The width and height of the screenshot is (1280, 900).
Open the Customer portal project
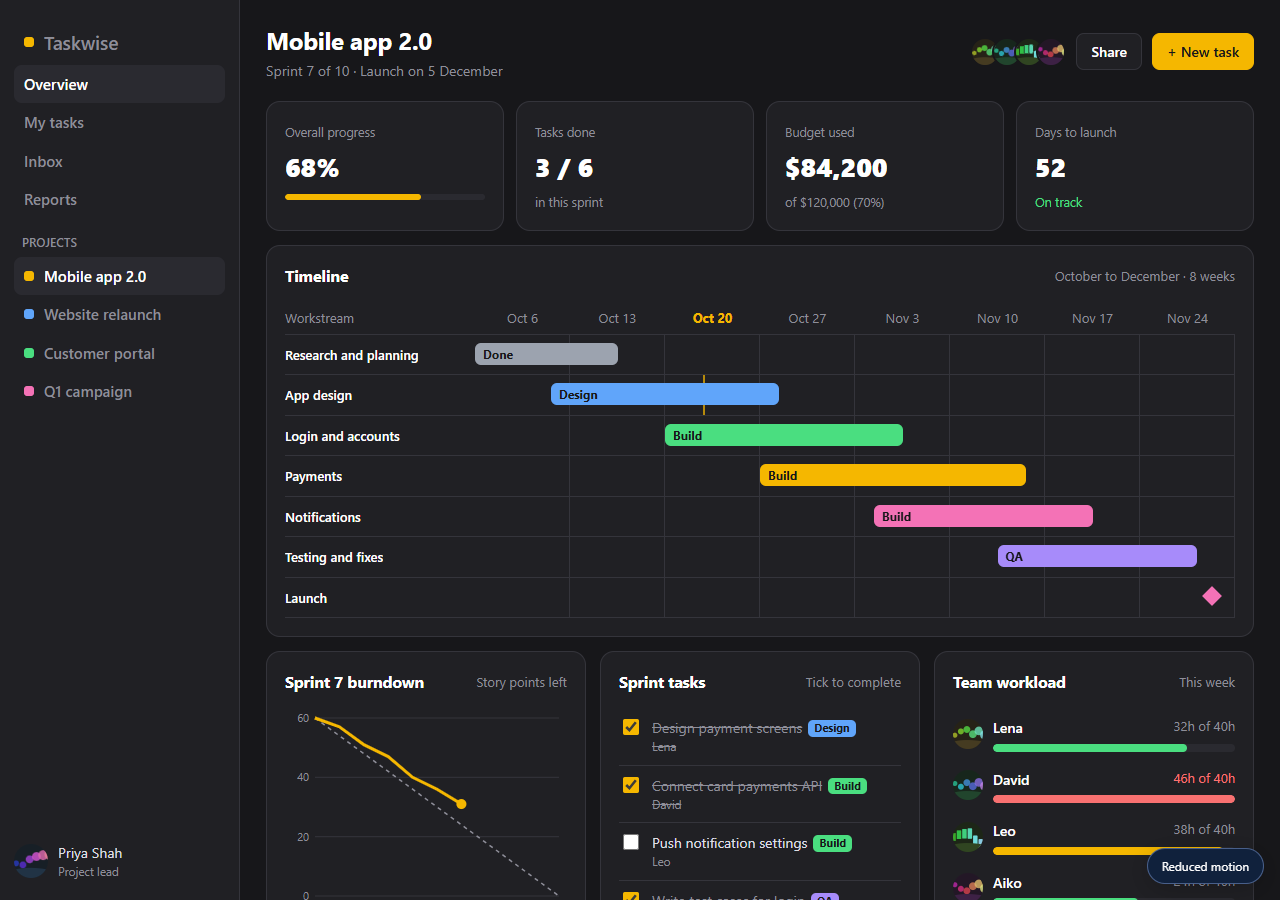119,353
